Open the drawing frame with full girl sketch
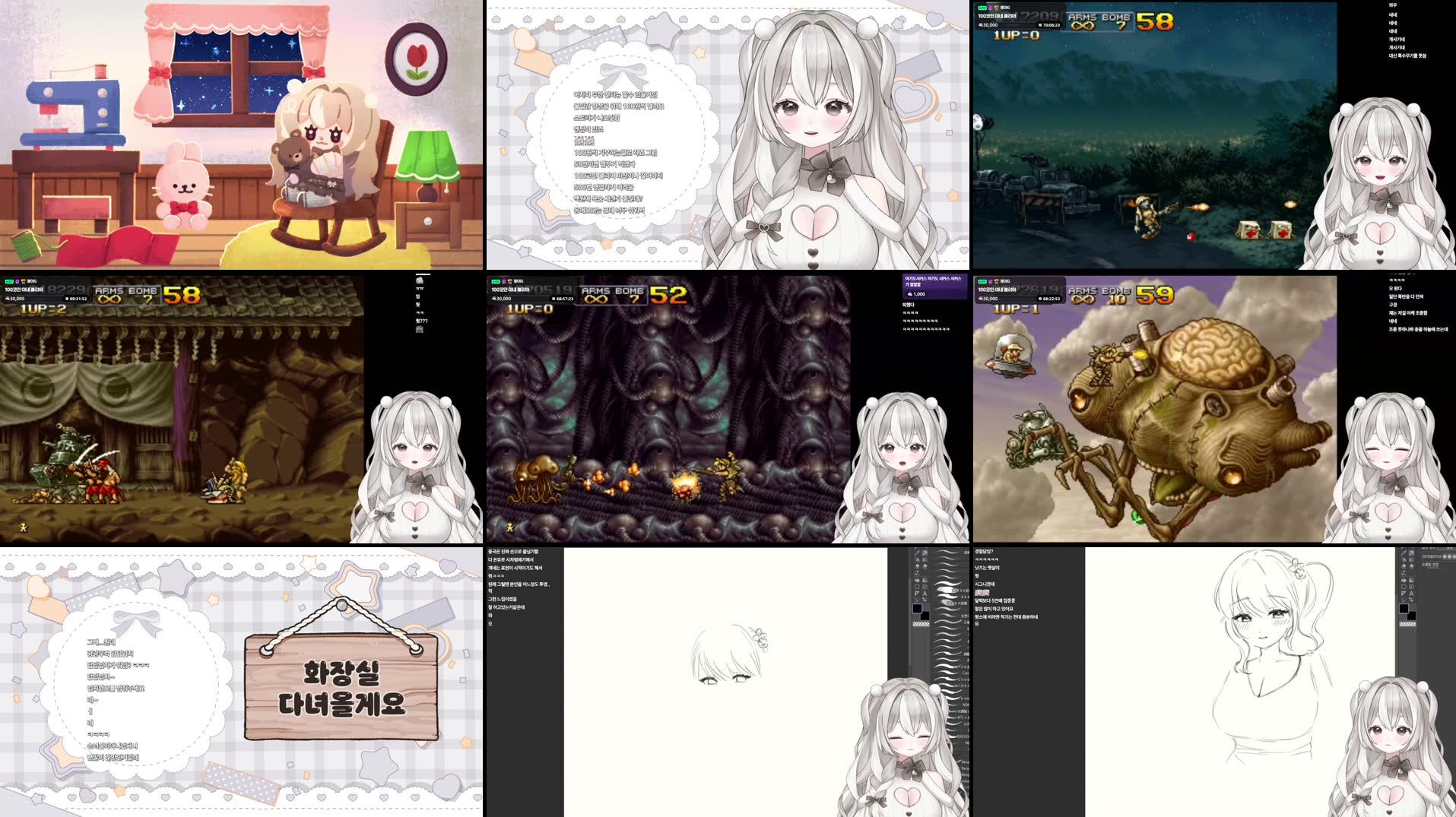The height and width of the screenshot is (817, 1456). pyautogui.click(x=1214, y=682)
